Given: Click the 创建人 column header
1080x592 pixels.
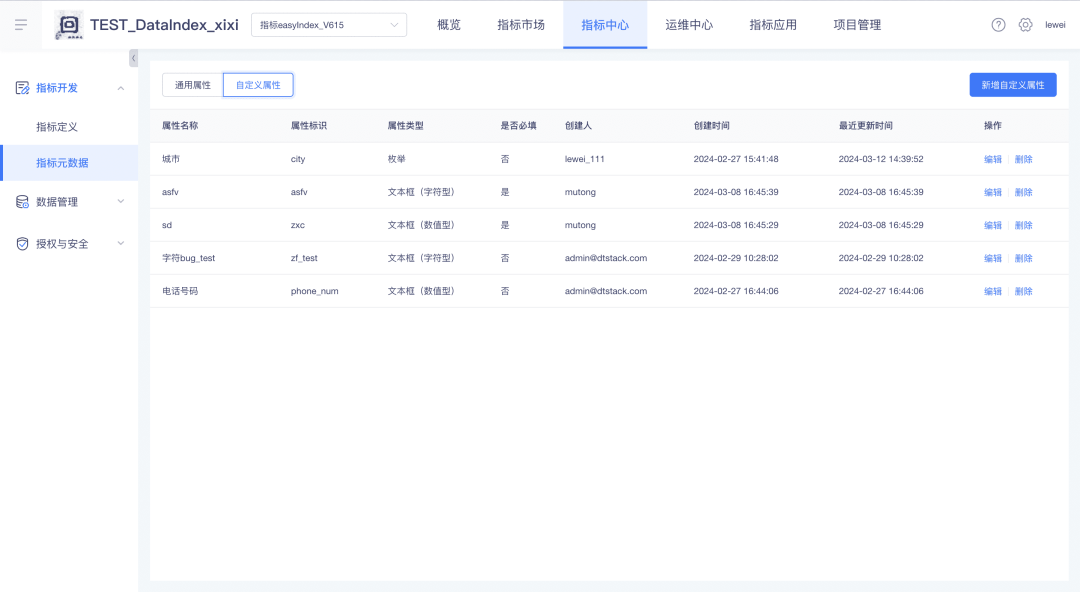Looking at the screenshot, I should tap(579, 125).
